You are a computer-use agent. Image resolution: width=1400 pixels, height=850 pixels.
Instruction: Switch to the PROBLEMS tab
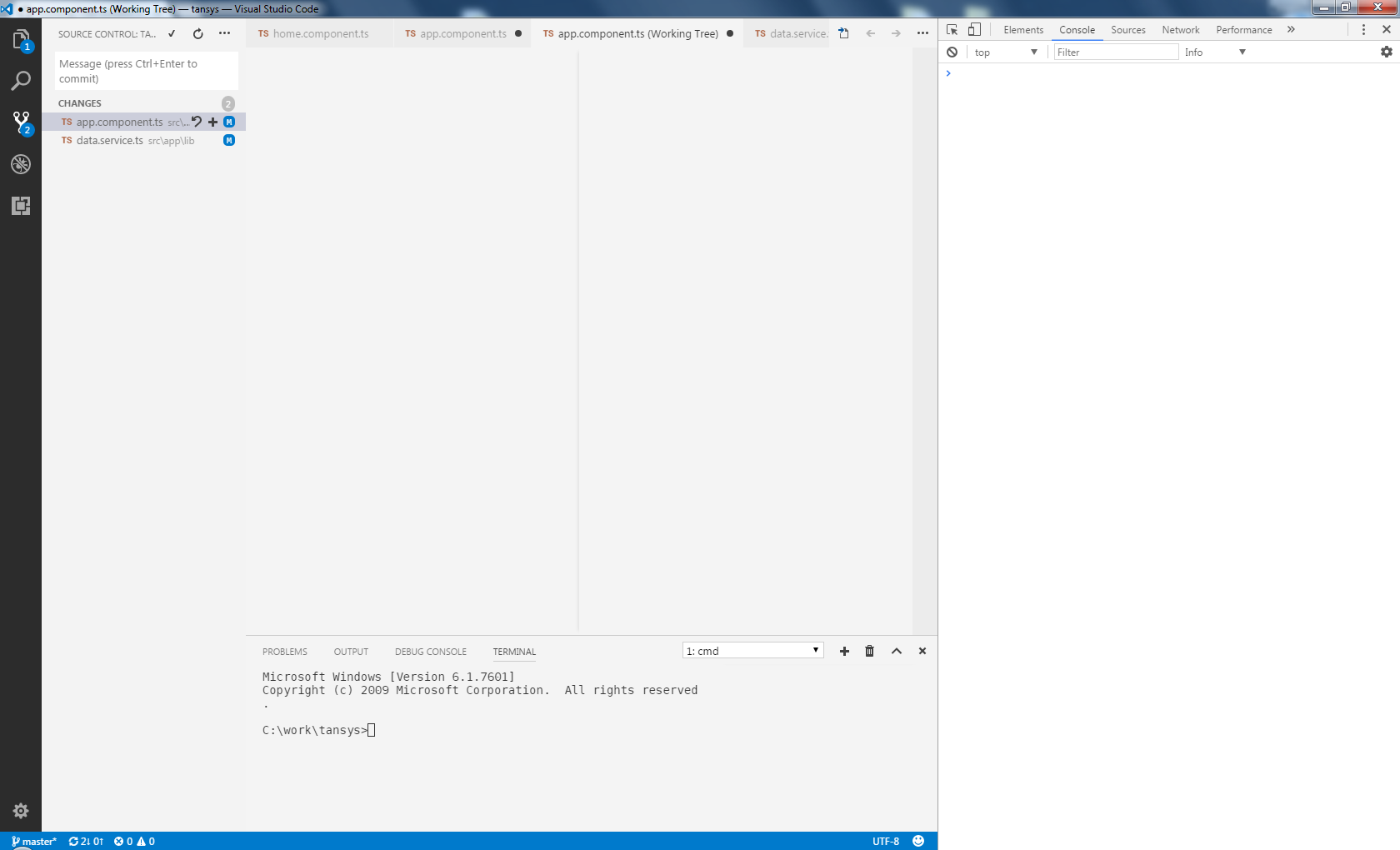pyautogui.click(x=284, y=652)
